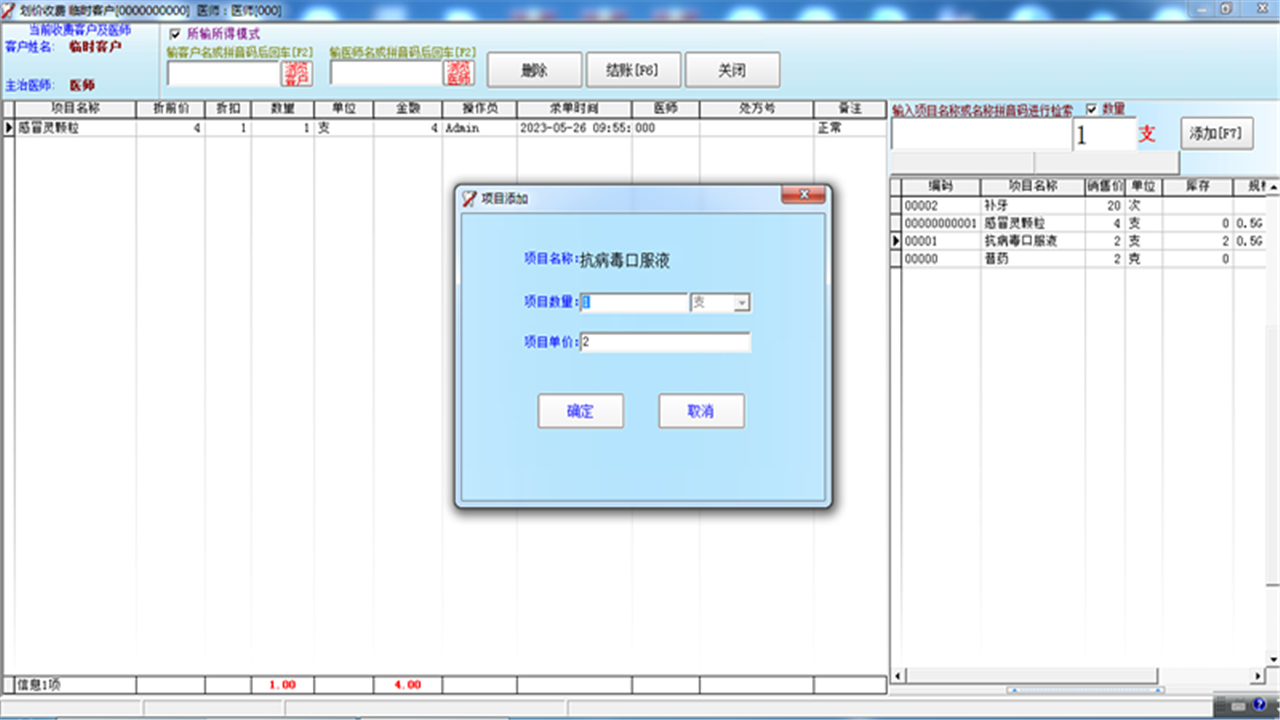Image resolution: width=1280 pixels, height=720 pixels.
Task: Select the 补牙 row in item list
Action: pyautogui.click(x=1032, y=206)
